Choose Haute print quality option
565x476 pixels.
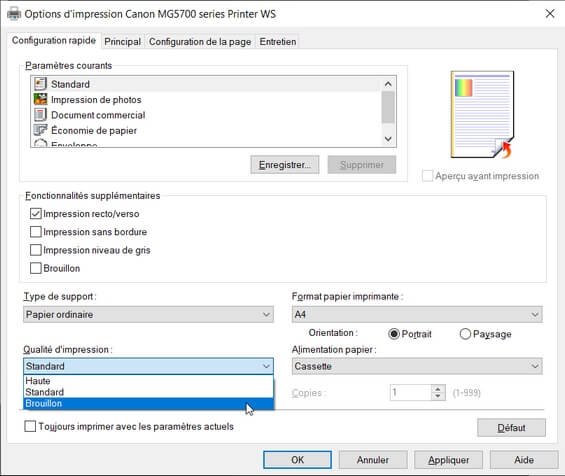pos(148,381)
